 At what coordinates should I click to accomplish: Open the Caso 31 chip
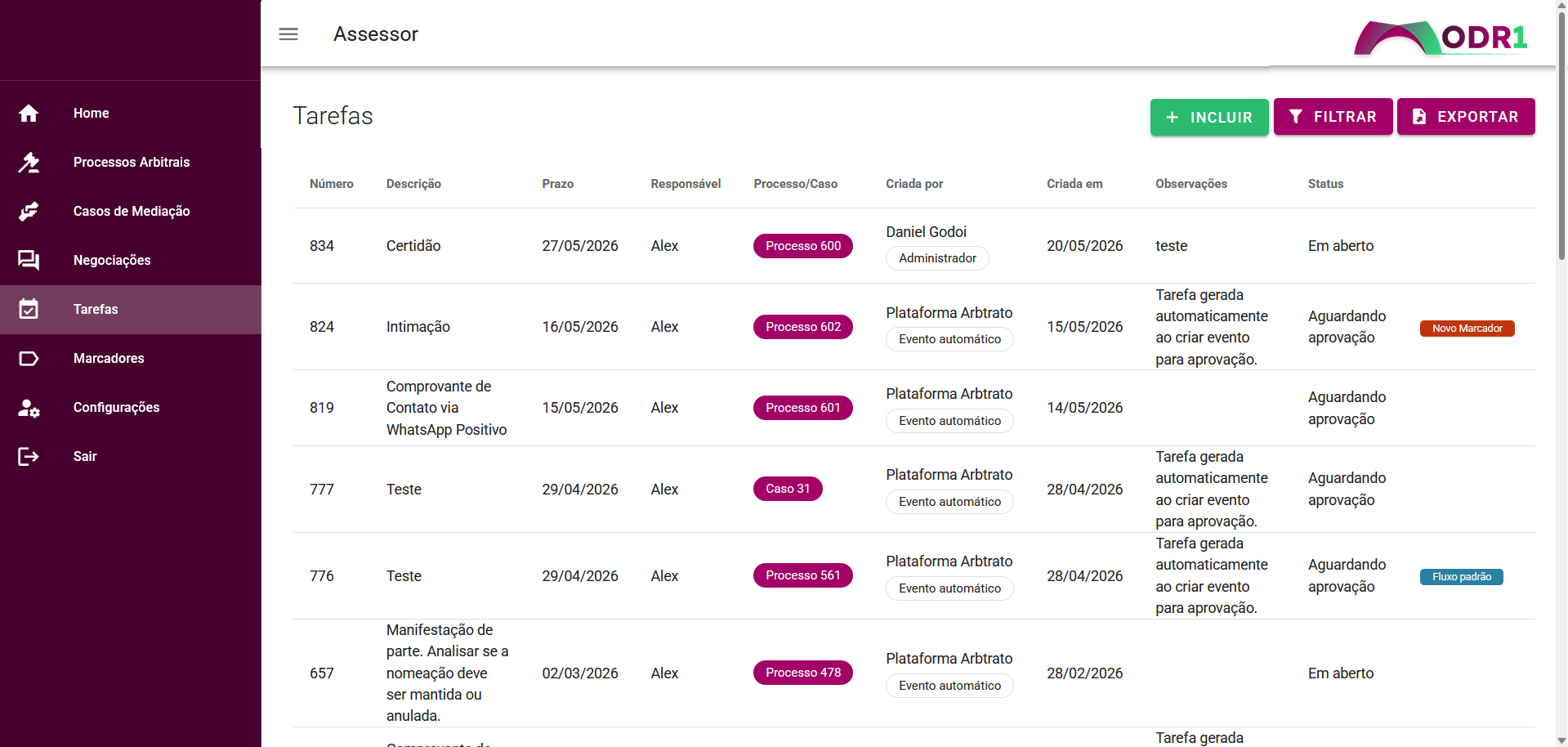[x=788, y=489]
